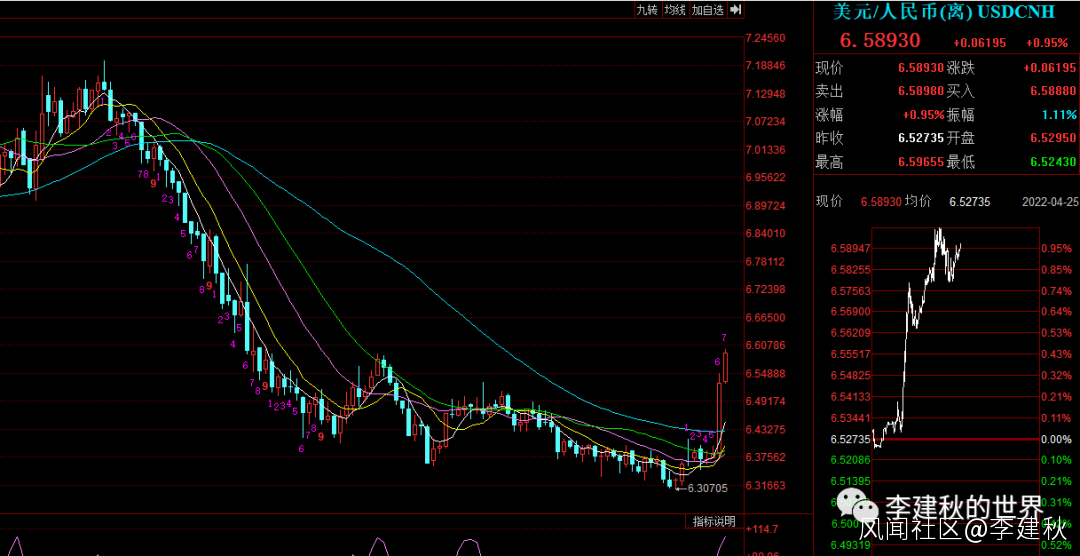Toggle the 均线 moving average lines
This screenshot has width=1080, height=556.
tap(675, 10)
